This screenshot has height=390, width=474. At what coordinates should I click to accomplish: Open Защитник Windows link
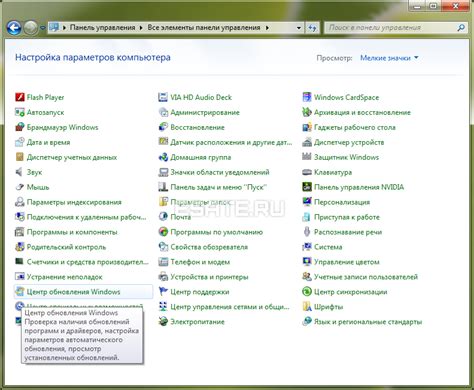(346, 157)
